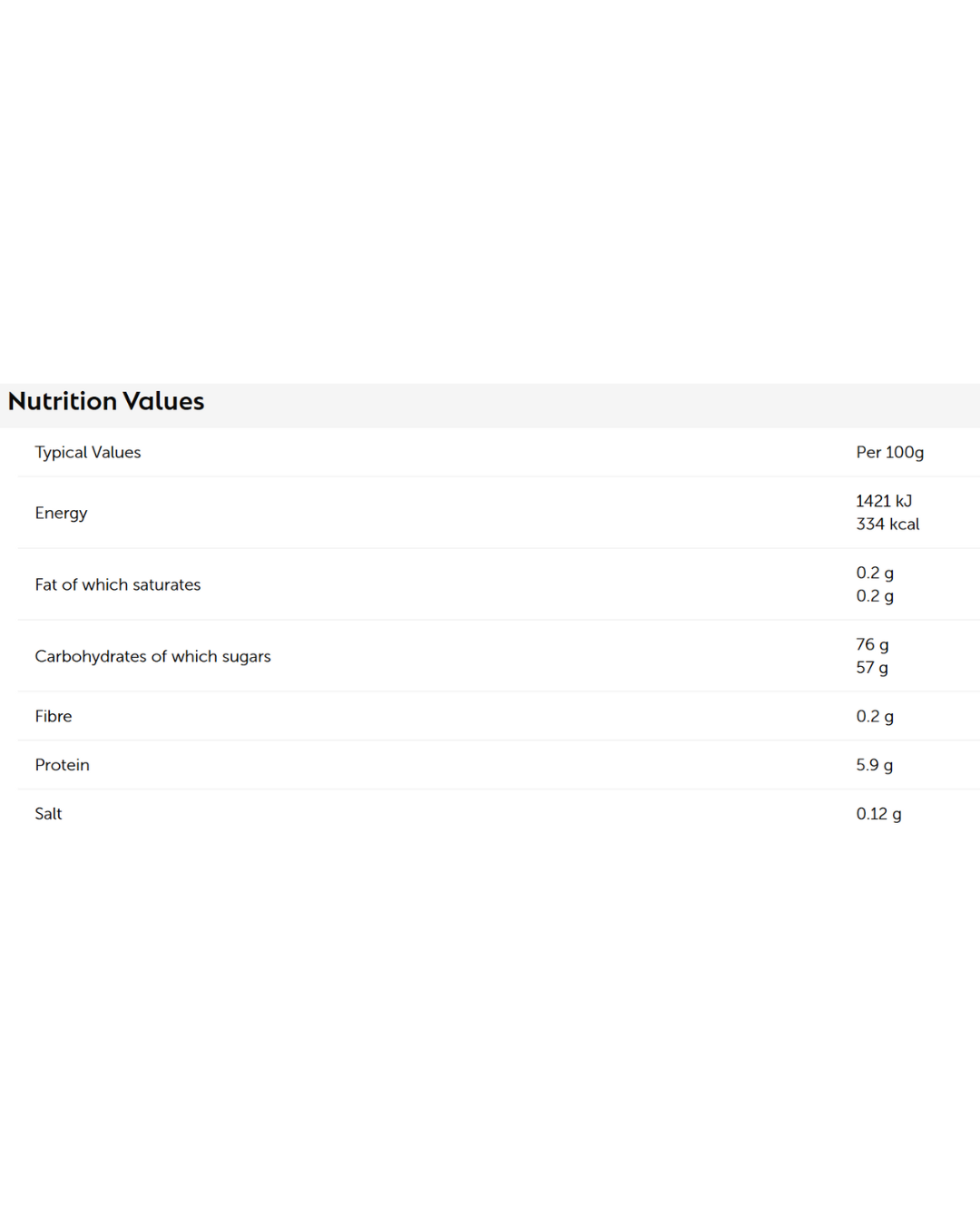
Task: Select the Fibre row label
Action: [x=53, y=716]
